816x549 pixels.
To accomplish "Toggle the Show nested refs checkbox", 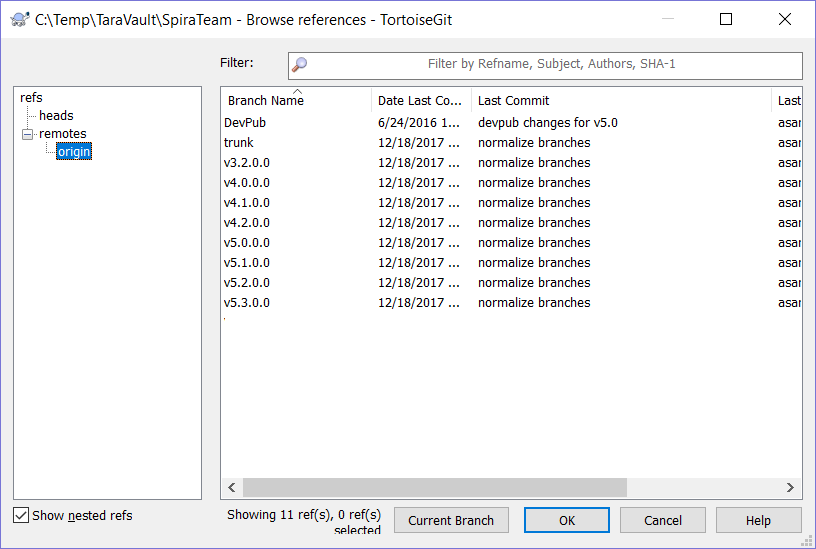I will coord(21,516).
